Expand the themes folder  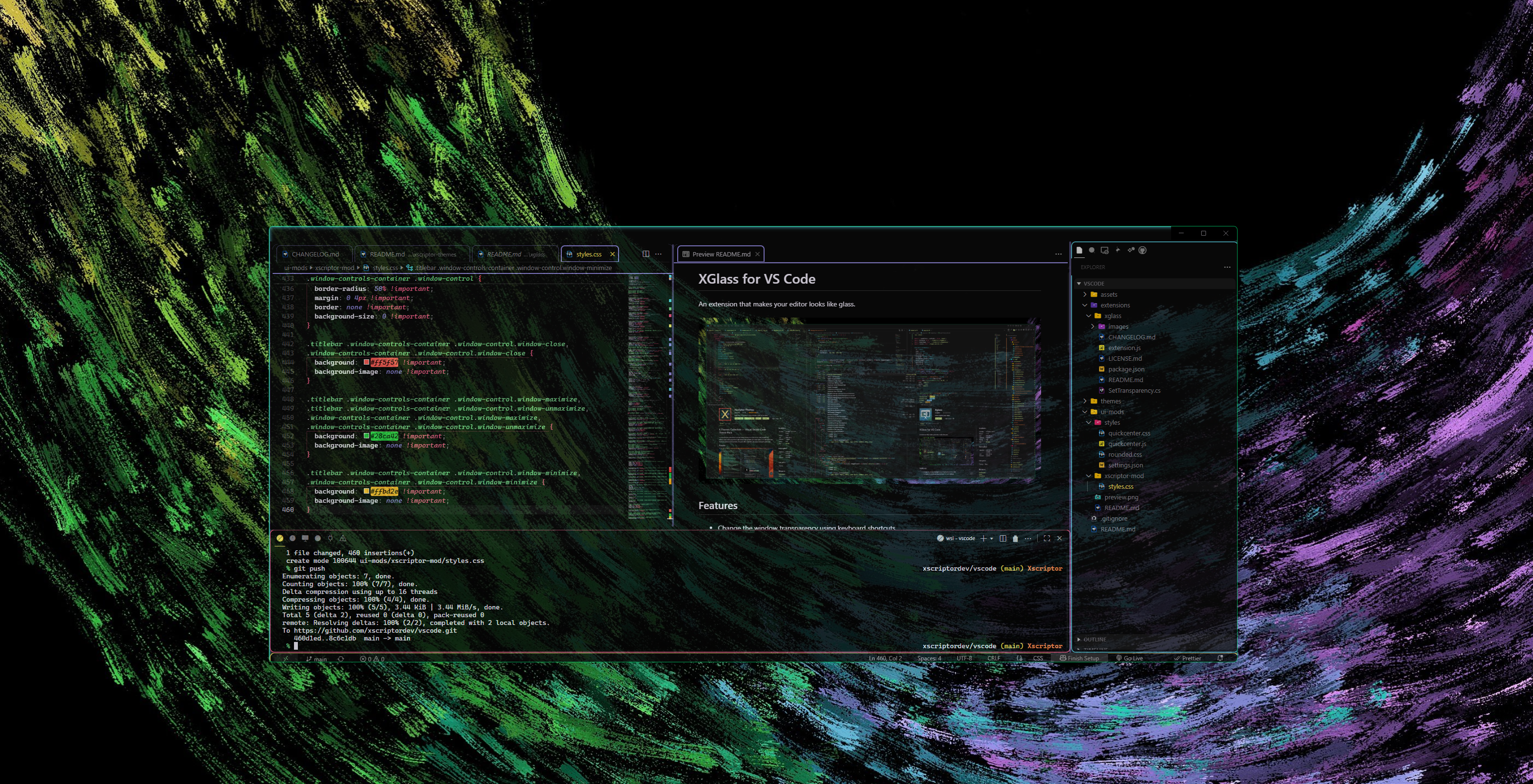point(1110,401)
